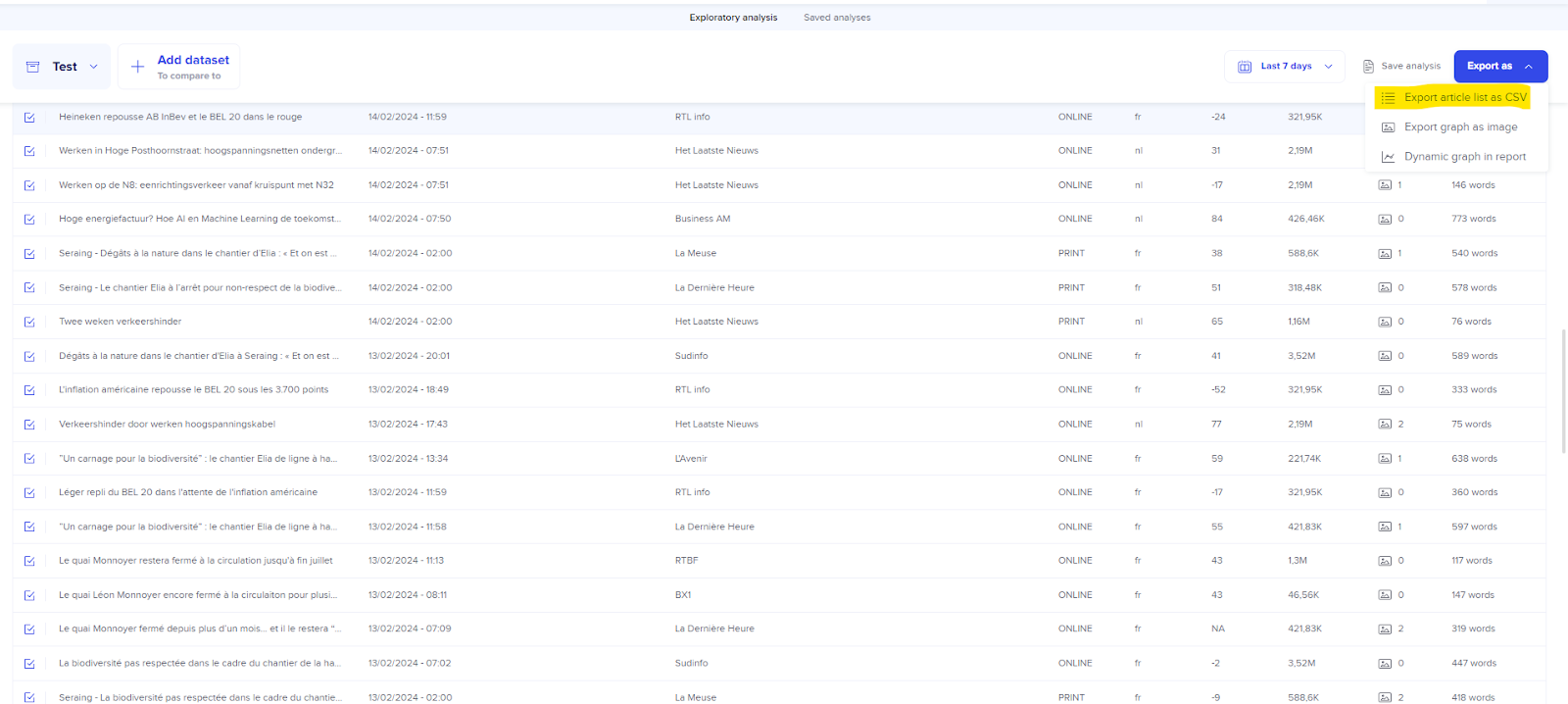Screen dimensions: 1568x704
Task: Click image icon in the Twee weken verkeershinder row
Action: (x=1385, y=322)
